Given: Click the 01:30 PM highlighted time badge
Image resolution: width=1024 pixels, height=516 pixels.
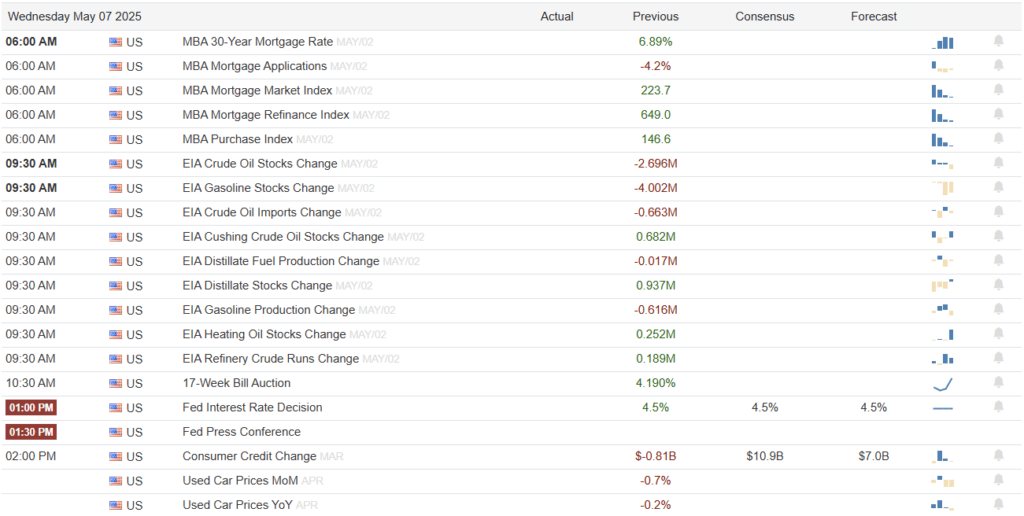Looking at the screenshot, I should (x=31, y=432).
